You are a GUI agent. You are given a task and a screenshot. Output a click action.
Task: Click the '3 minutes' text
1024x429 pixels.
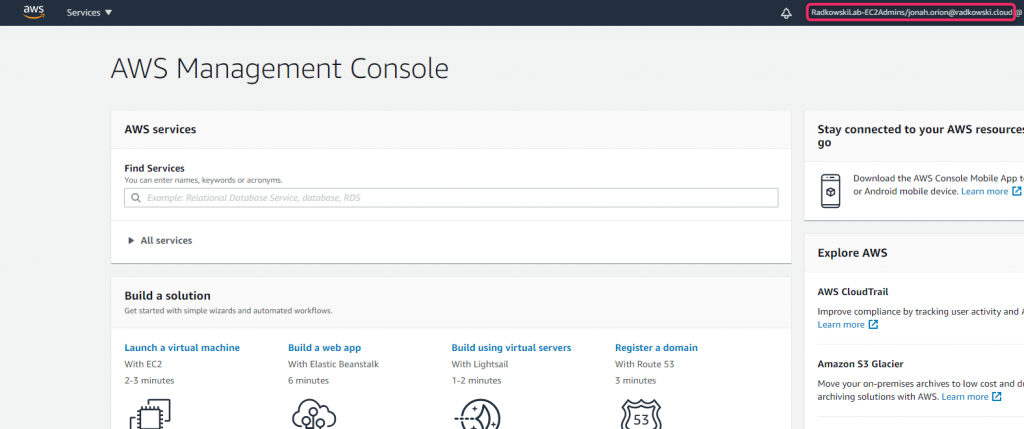pos(635,380)
